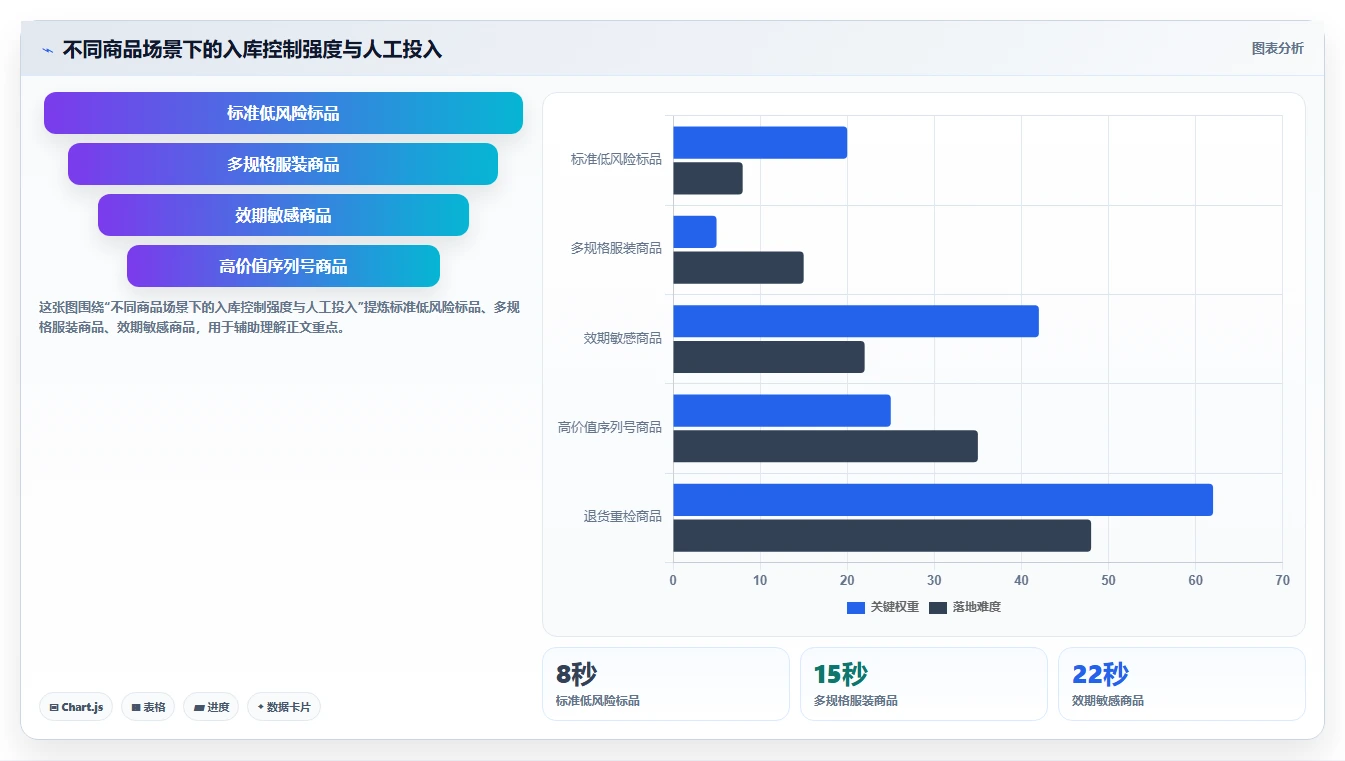Click the 关键权重 legend label text

(x=895, y=607)
